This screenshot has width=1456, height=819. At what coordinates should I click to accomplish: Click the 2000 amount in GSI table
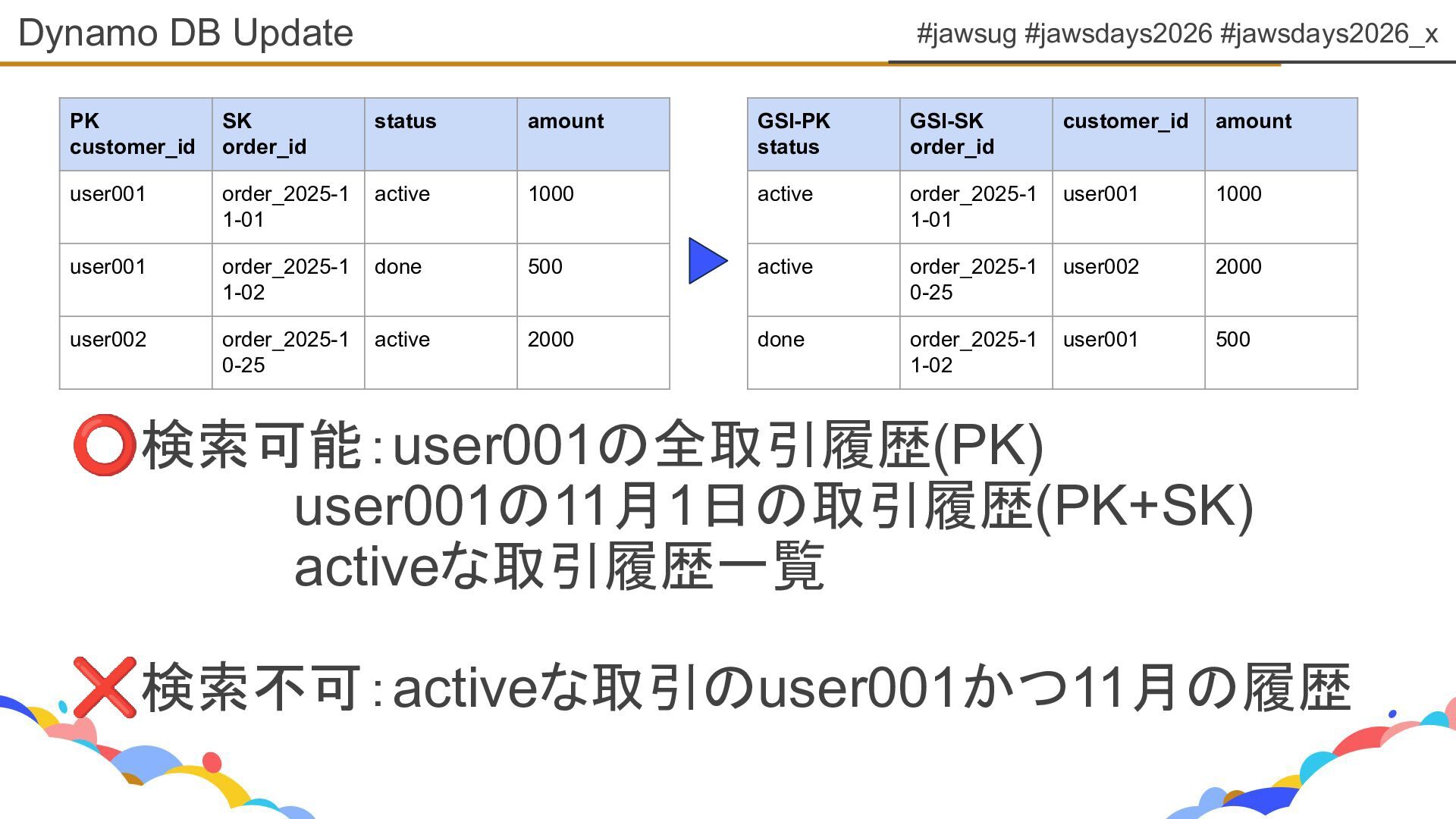[1280, 279]
